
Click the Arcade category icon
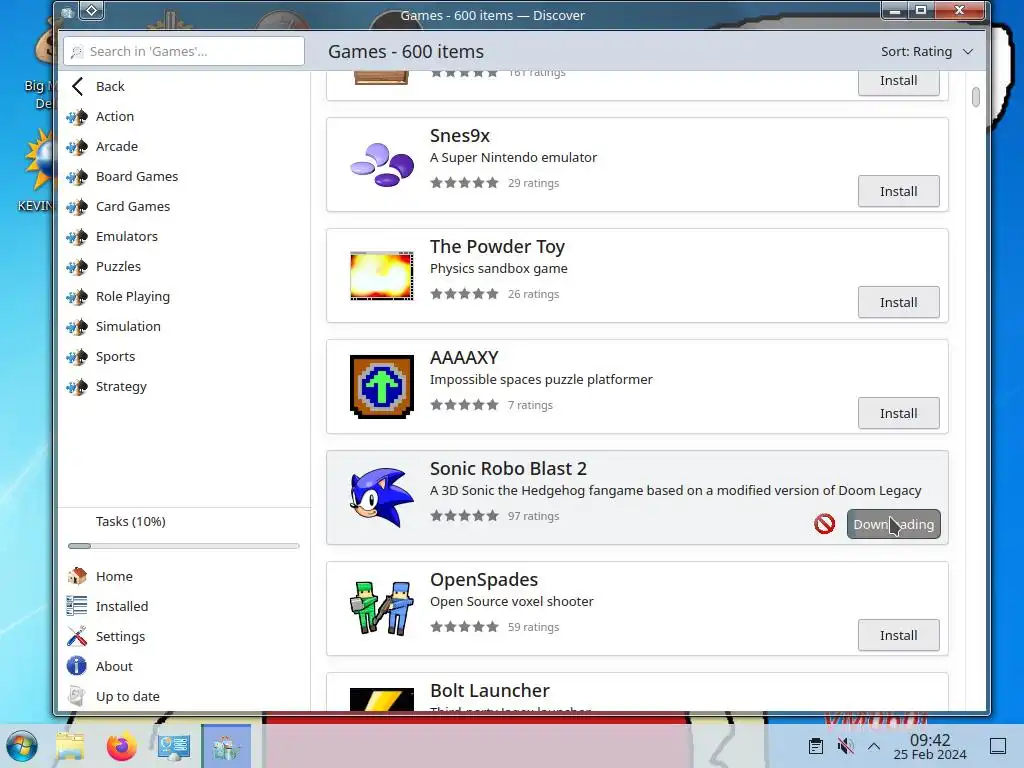[77, 147]
